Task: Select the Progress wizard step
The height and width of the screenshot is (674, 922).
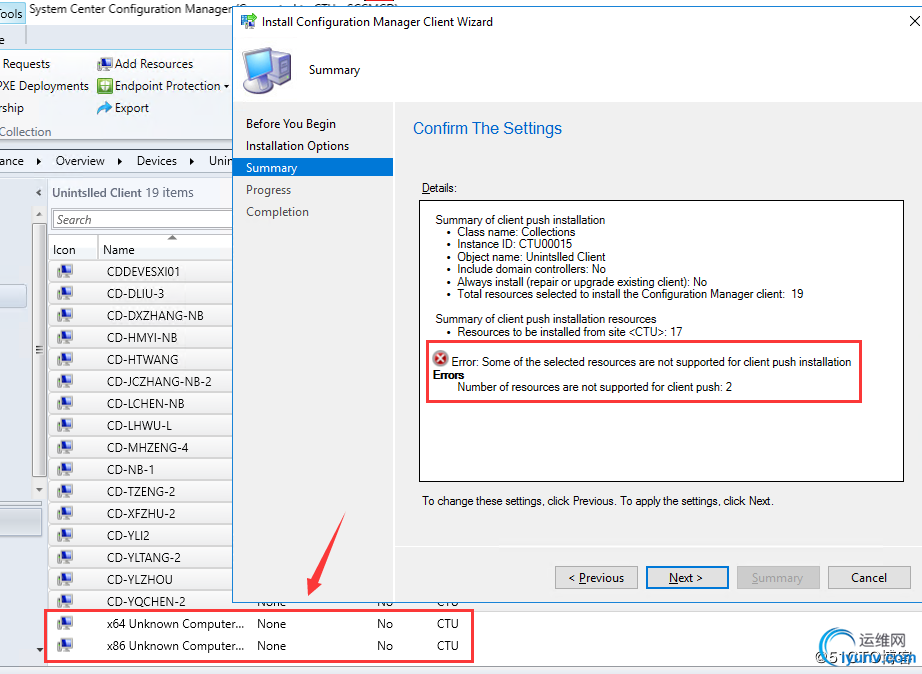Action: tap(268, 190)
